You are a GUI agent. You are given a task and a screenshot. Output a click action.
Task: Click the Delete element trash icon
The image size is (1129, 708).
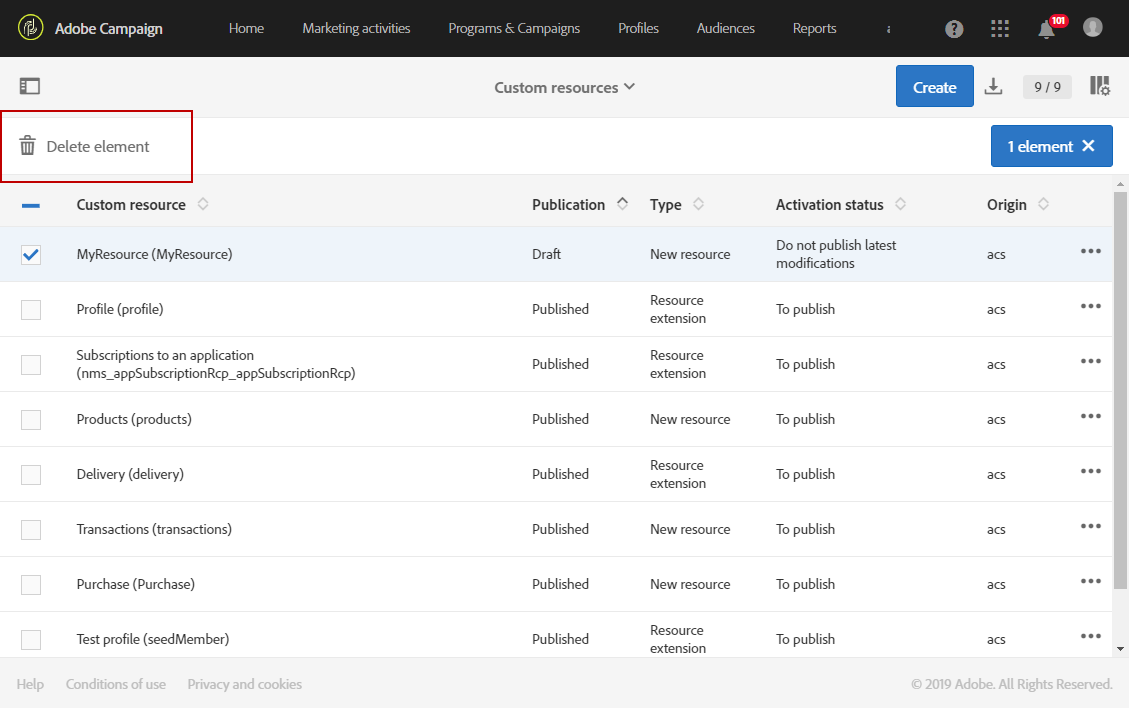point(28,147)
